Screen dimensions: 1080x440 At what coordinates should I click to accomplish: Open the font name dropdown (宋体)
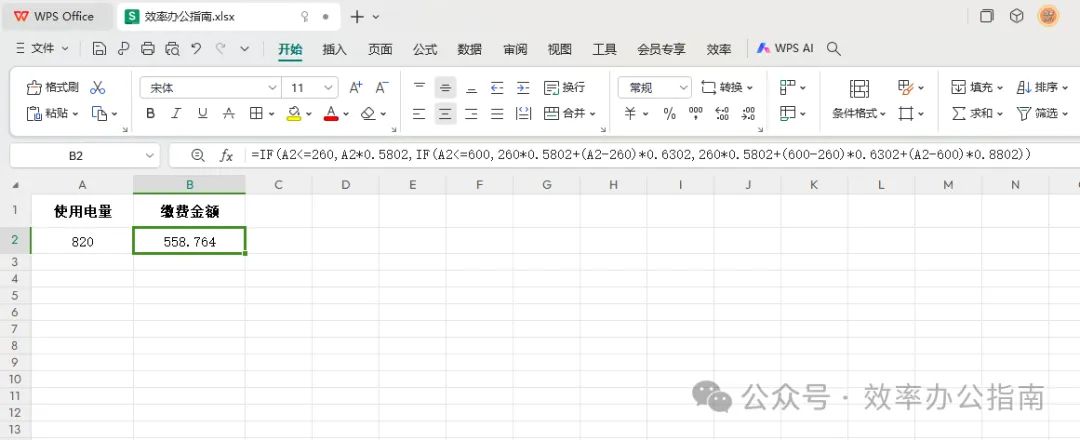coord(272,88)
